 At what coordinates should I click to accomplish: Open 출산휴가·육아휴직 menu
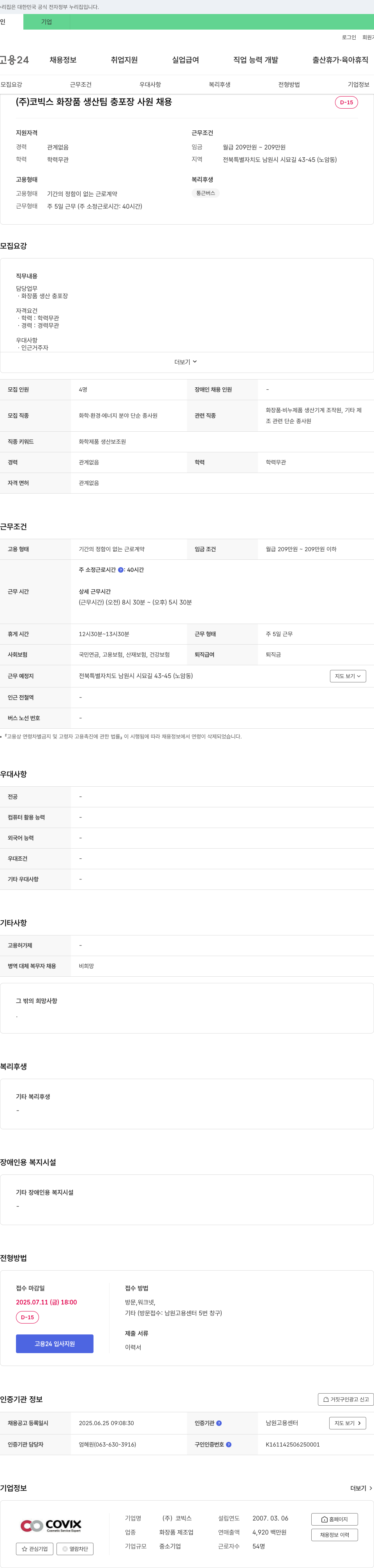click(x=340, y=60)
